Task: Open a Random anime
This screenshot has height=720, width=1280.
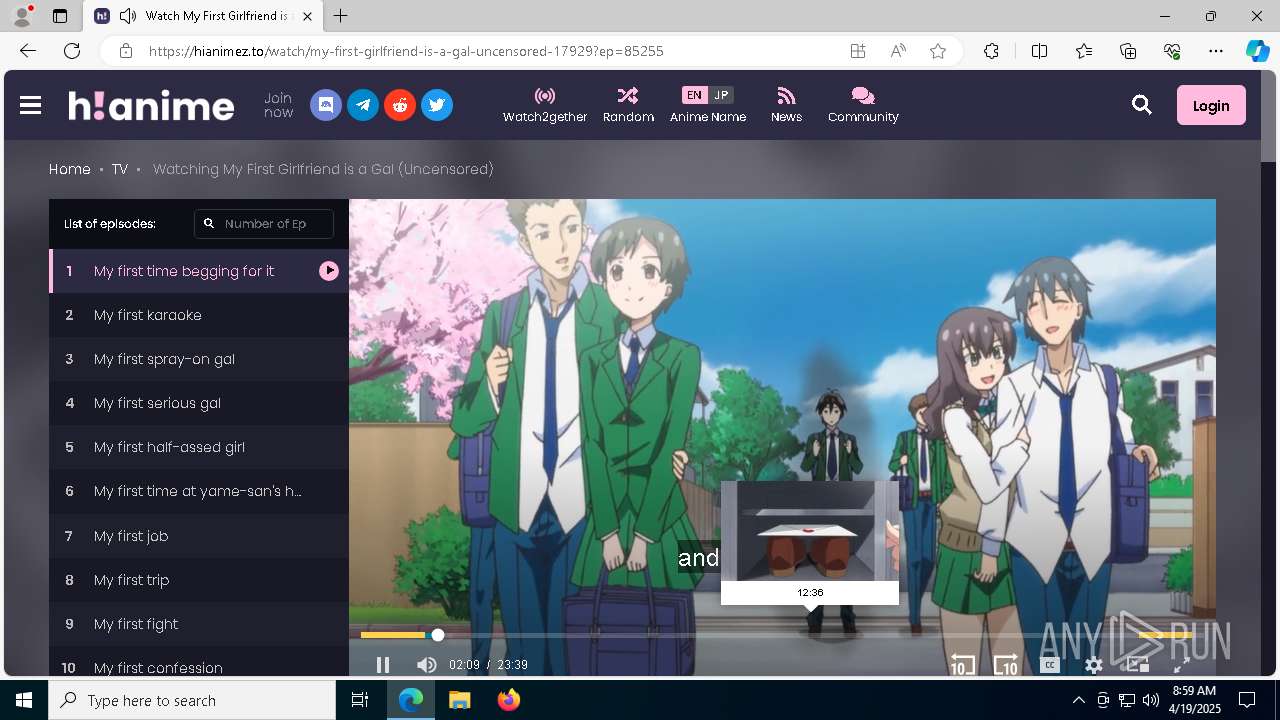Action: point(628,105)
